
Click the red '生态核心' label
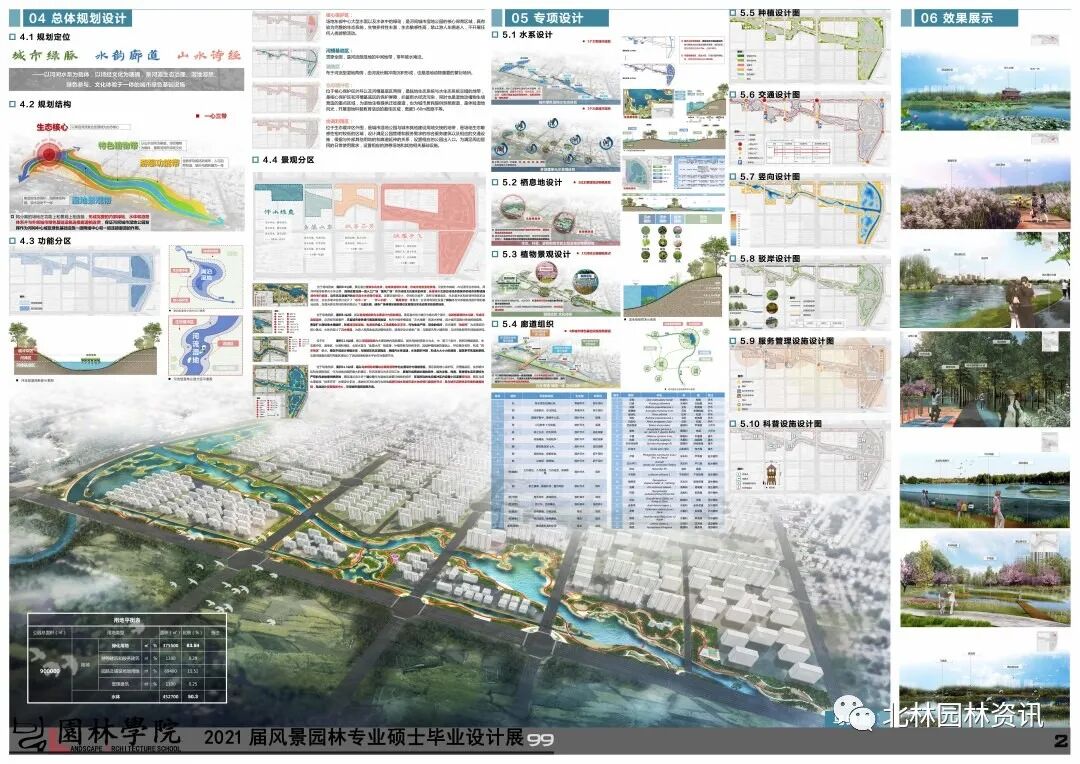(52, 127)
